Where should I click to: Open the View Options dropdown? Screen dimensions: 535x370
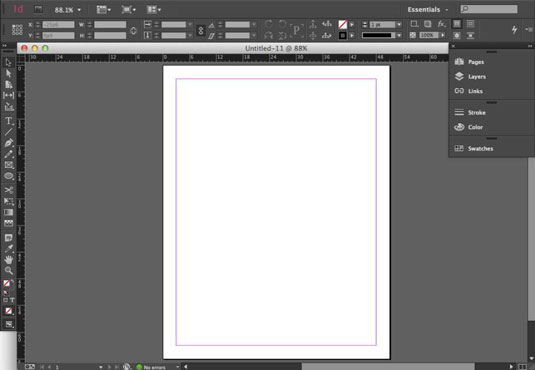click(103, 10)
